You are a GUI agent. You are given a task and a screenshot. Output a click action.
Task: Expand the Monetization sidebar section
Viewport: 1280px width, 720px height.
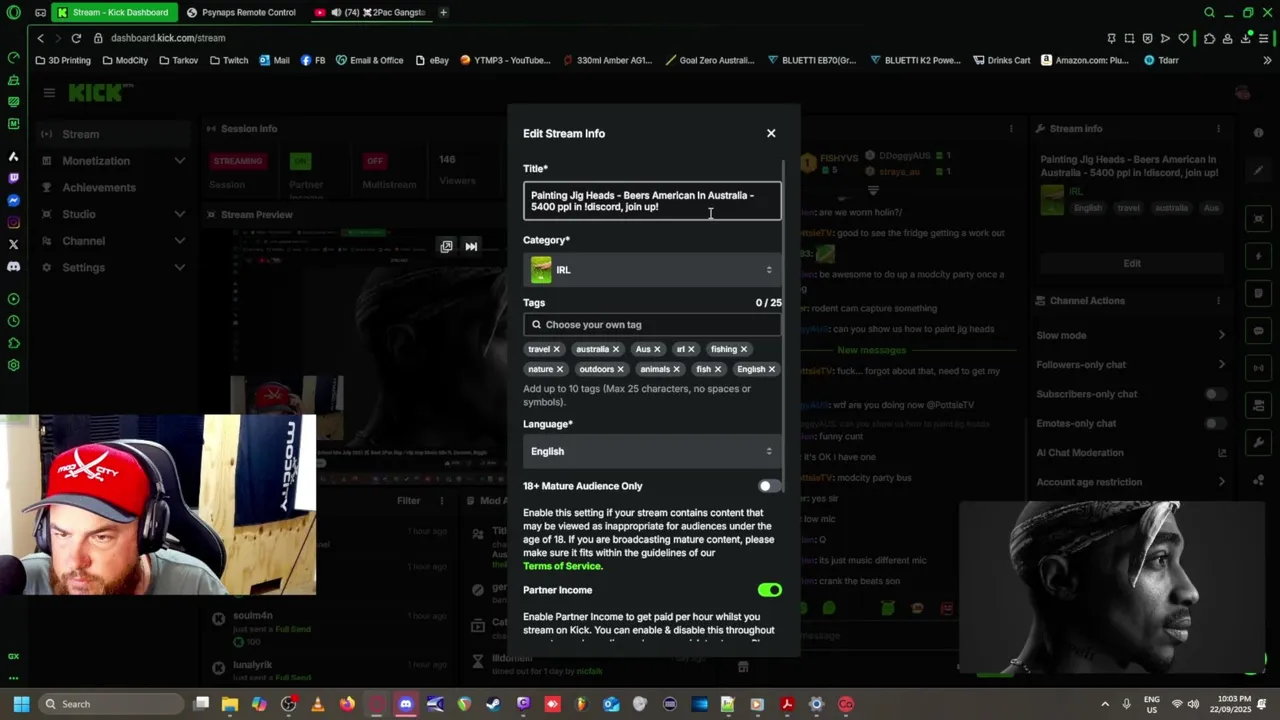179,161
